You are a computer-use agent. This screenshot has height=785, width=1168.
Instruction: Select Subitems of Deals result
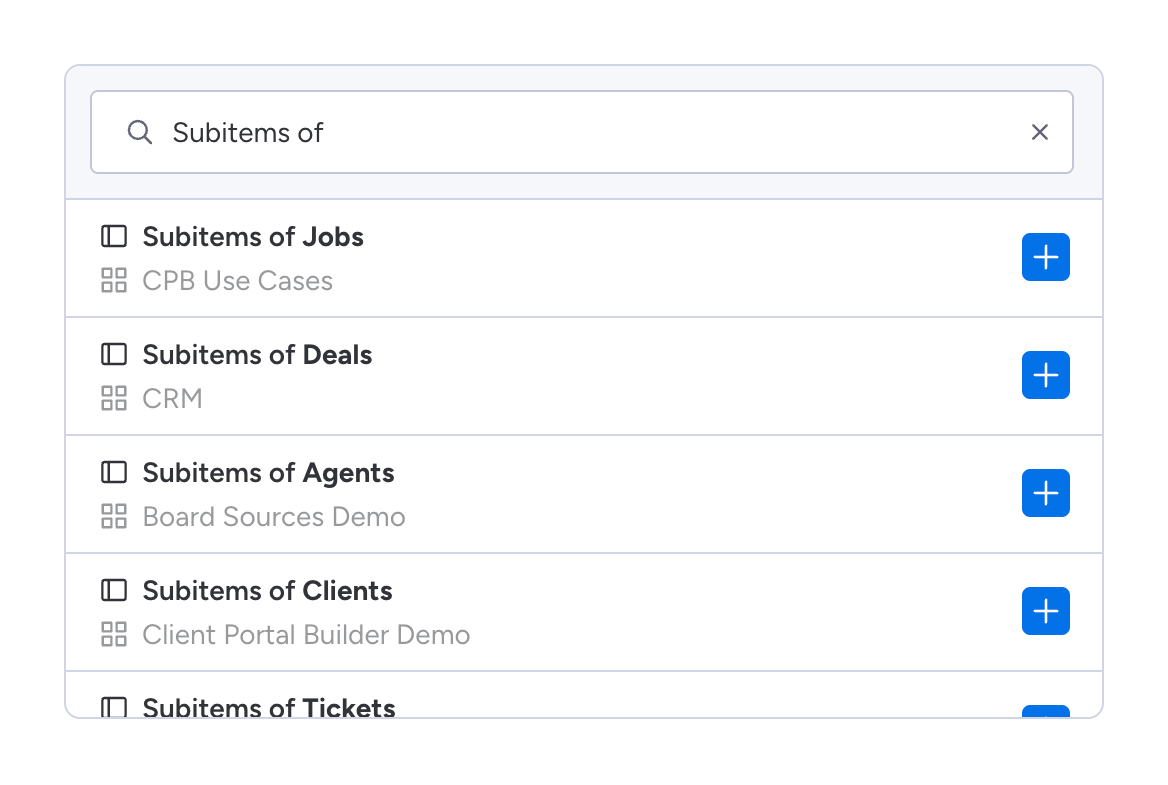pyautogui.click(x=257, y=355)
